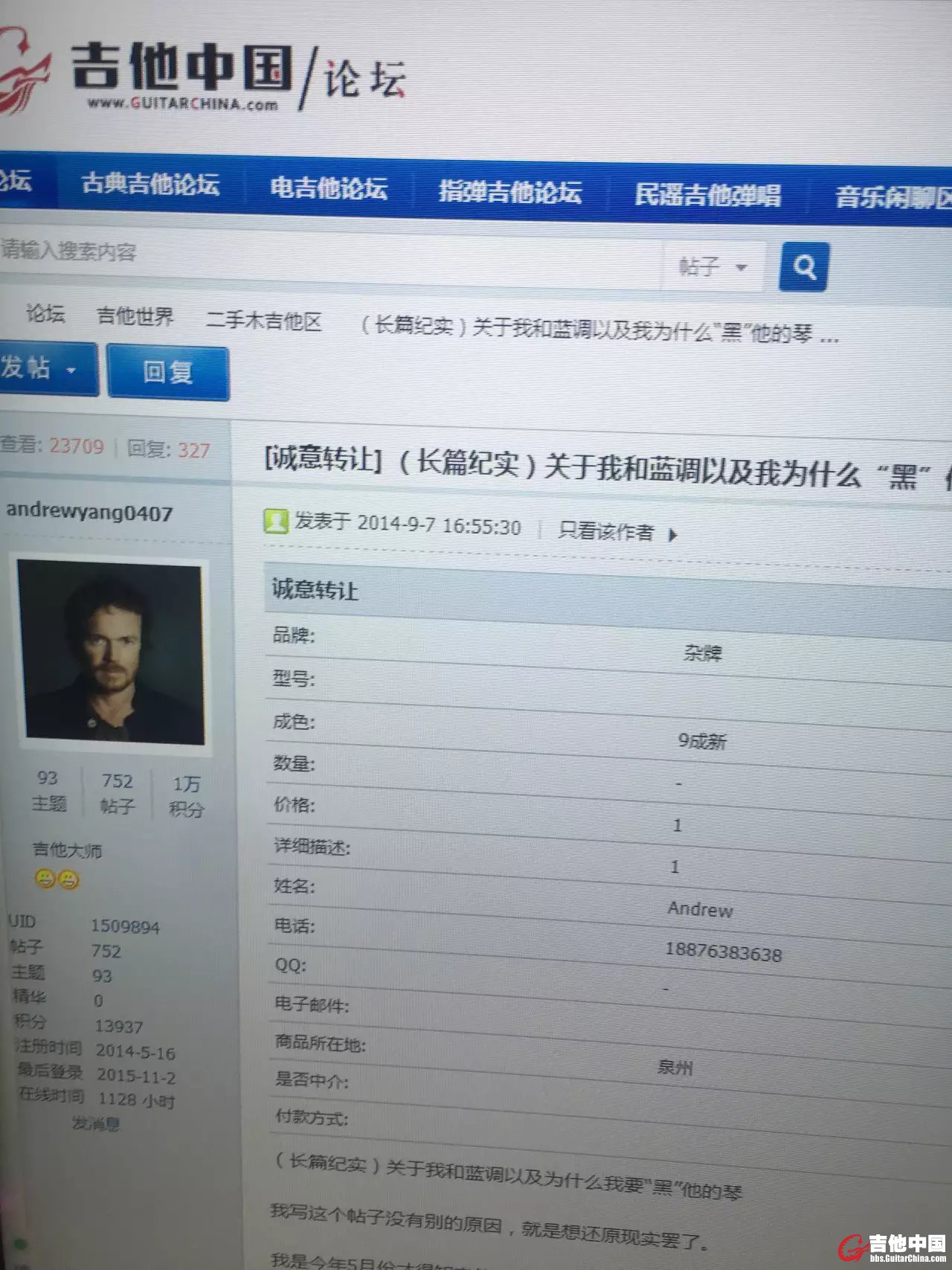Image resolution: width=952 pixels, height=1270 pixels.
Task: Click the 回复 reply button
Action: (x=168, y=371)
